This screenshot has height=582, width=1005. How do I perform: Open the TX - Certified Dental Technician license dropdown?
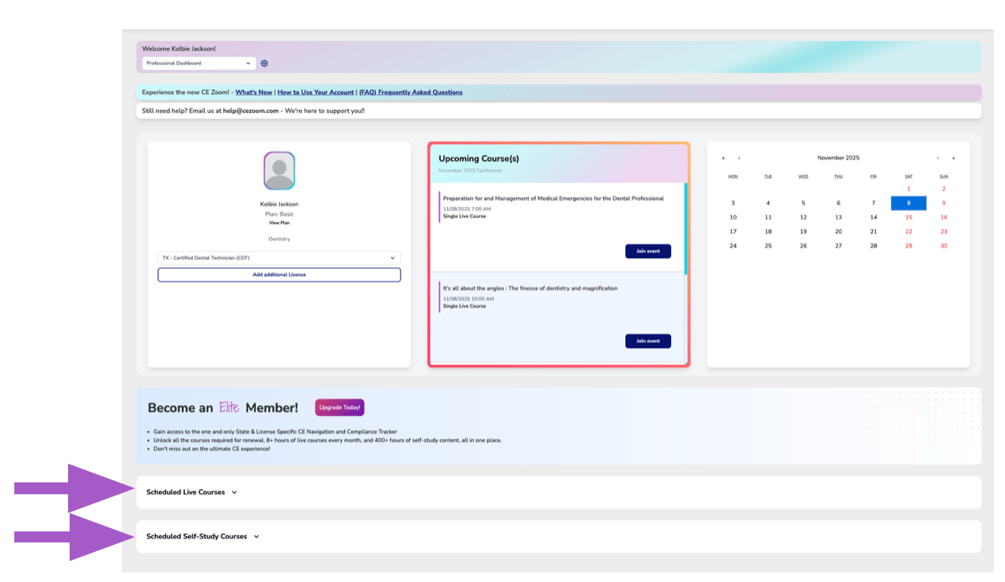pos(279,258)
